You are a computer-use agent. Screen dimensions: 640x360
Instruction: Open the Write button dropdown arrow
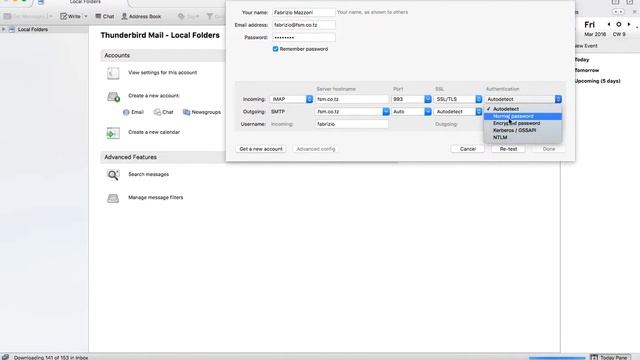86,16
